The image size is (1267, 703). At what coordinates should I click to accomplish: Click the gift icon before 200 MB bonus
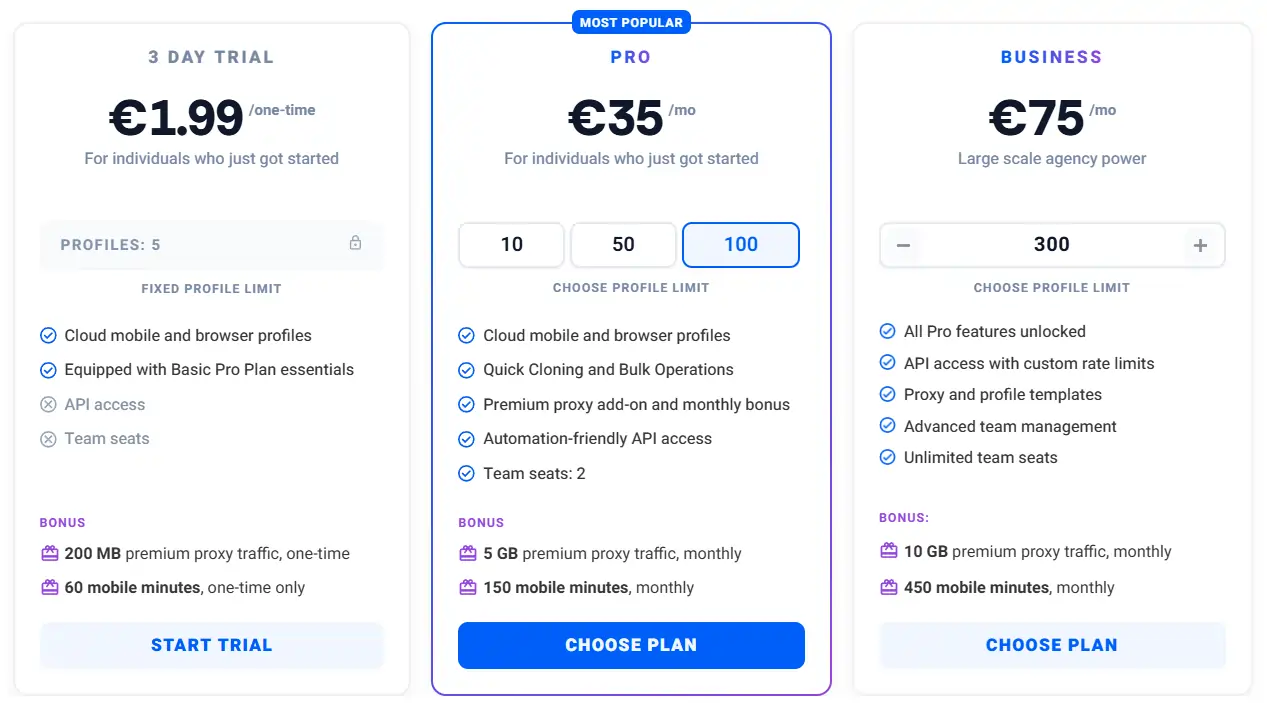(x=47, y=553)
